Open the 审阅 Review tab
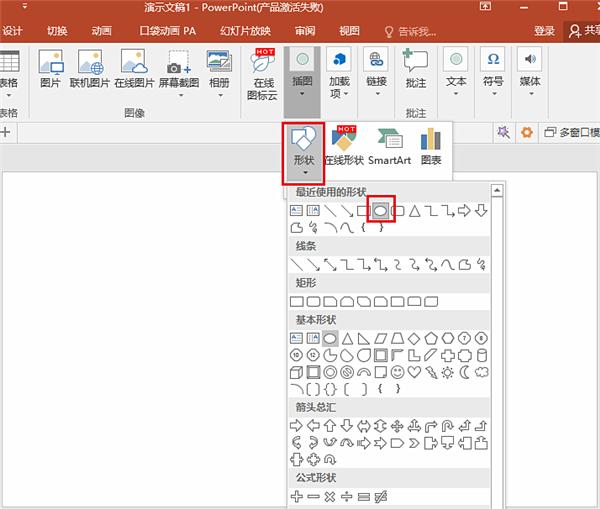This screenshot has width=600, height=509. (x=305, y=31)
